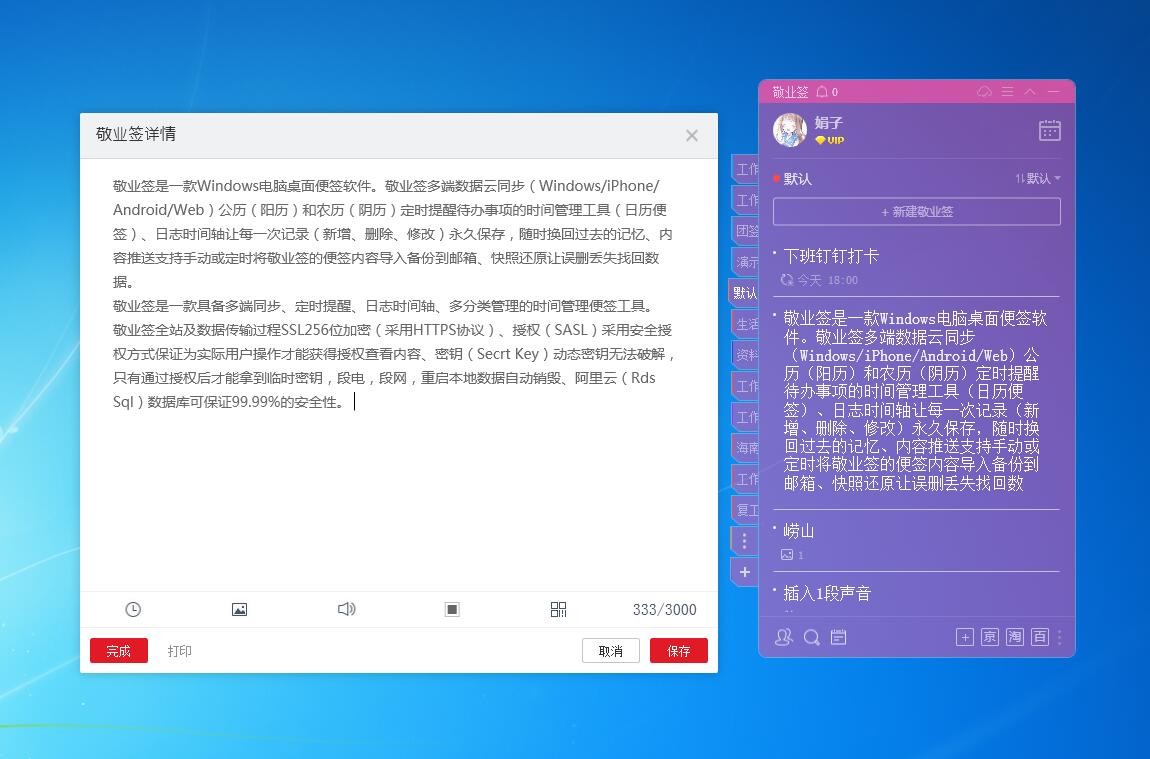Minimize the 敬业签 panel
The height and width of the screenshot is (759, 1150).
point(1054,92)
